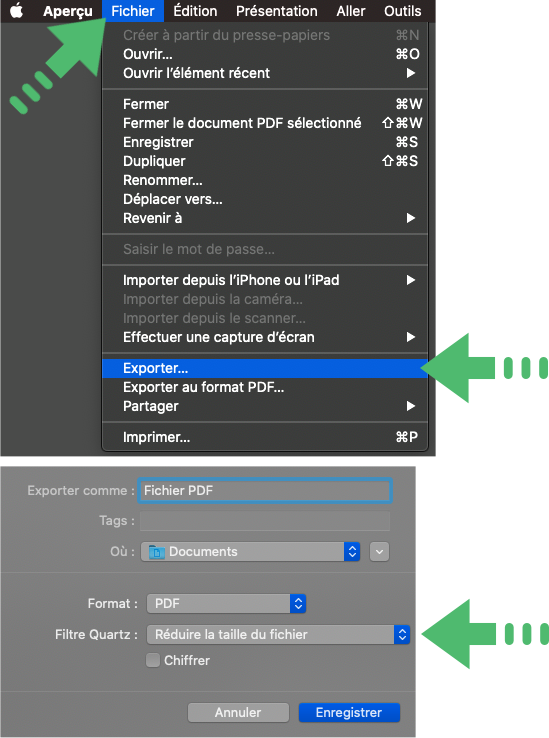Choose Dupliquer from the Fichier menu
The image size is (549, 738).
coord(265,161)
